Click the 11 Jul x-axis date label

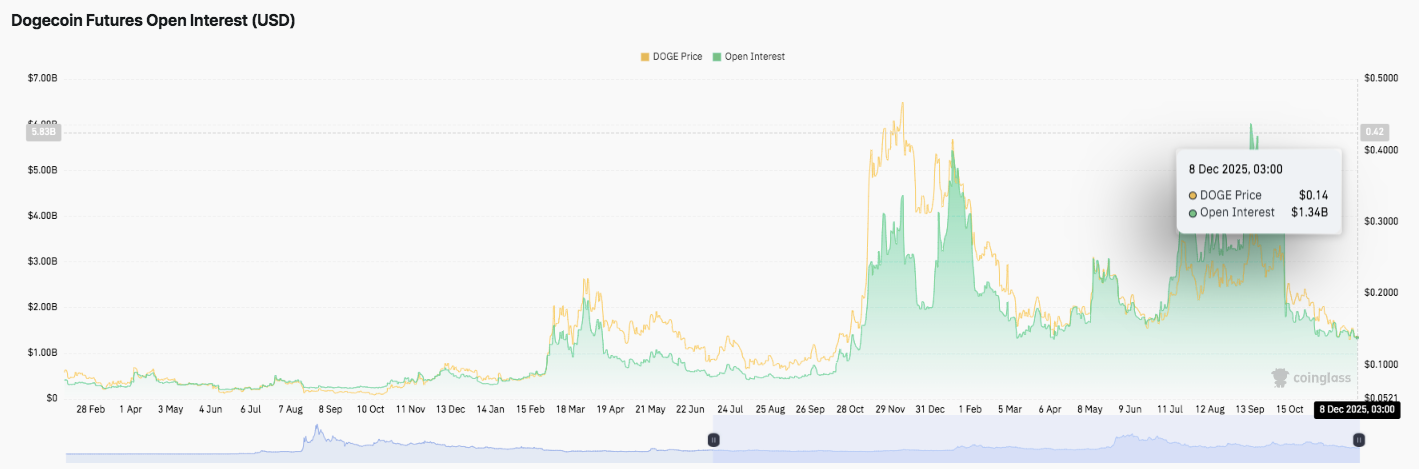click(1170, 410)
